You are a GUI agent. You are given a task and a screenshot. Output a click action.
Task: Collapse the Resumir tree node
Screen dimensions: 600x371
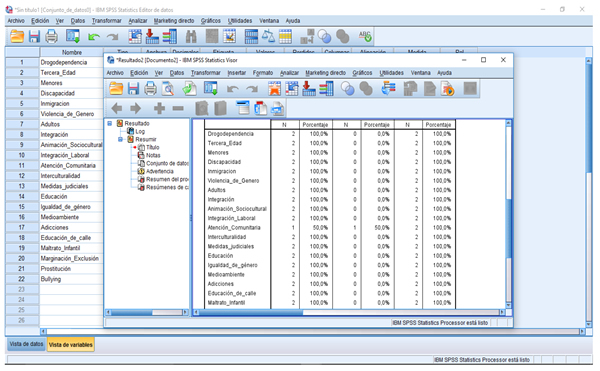coord(120,139)
